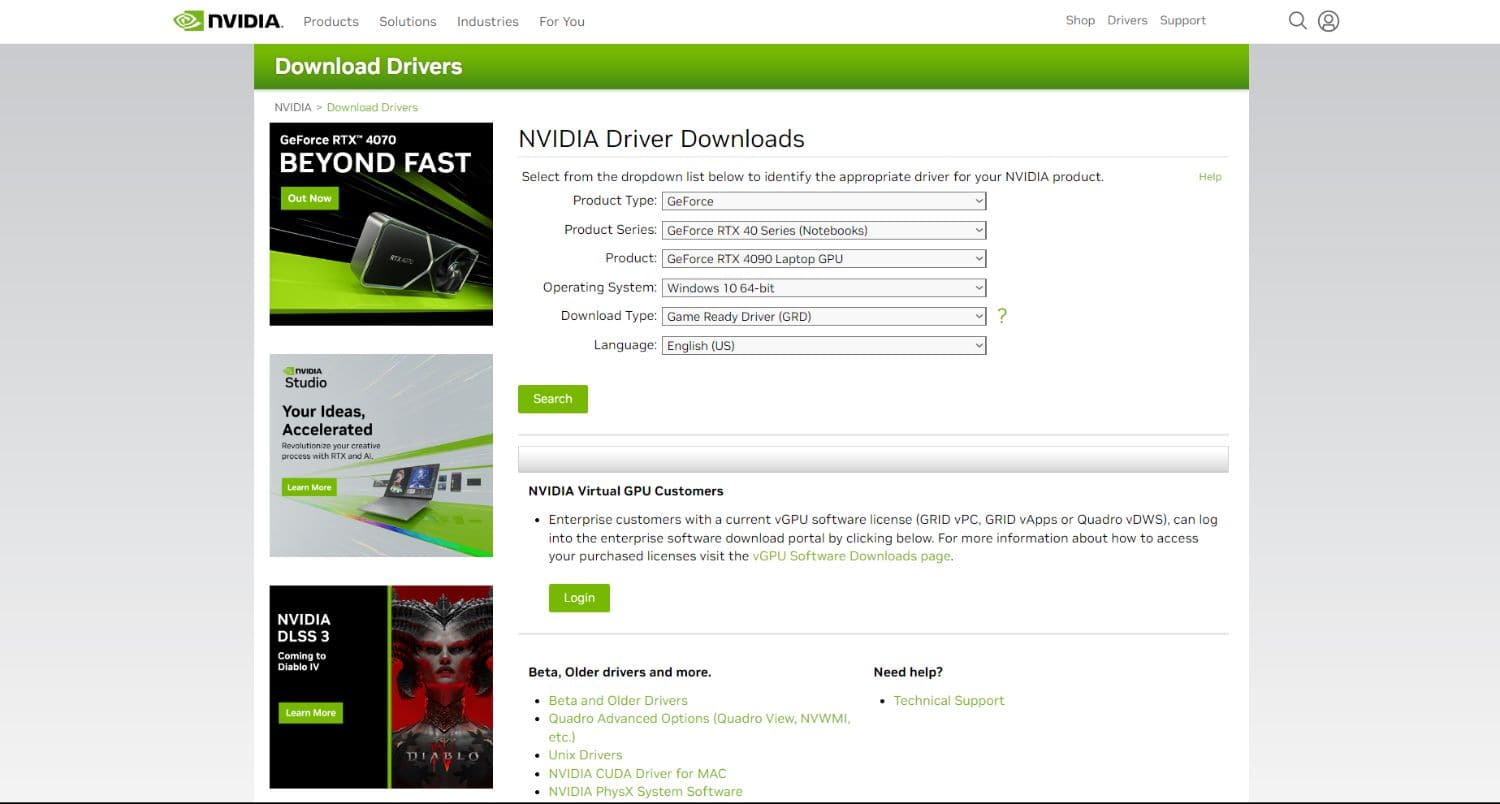
Task: Click the Download Drivers green banner title
Action: click(368, 66)
